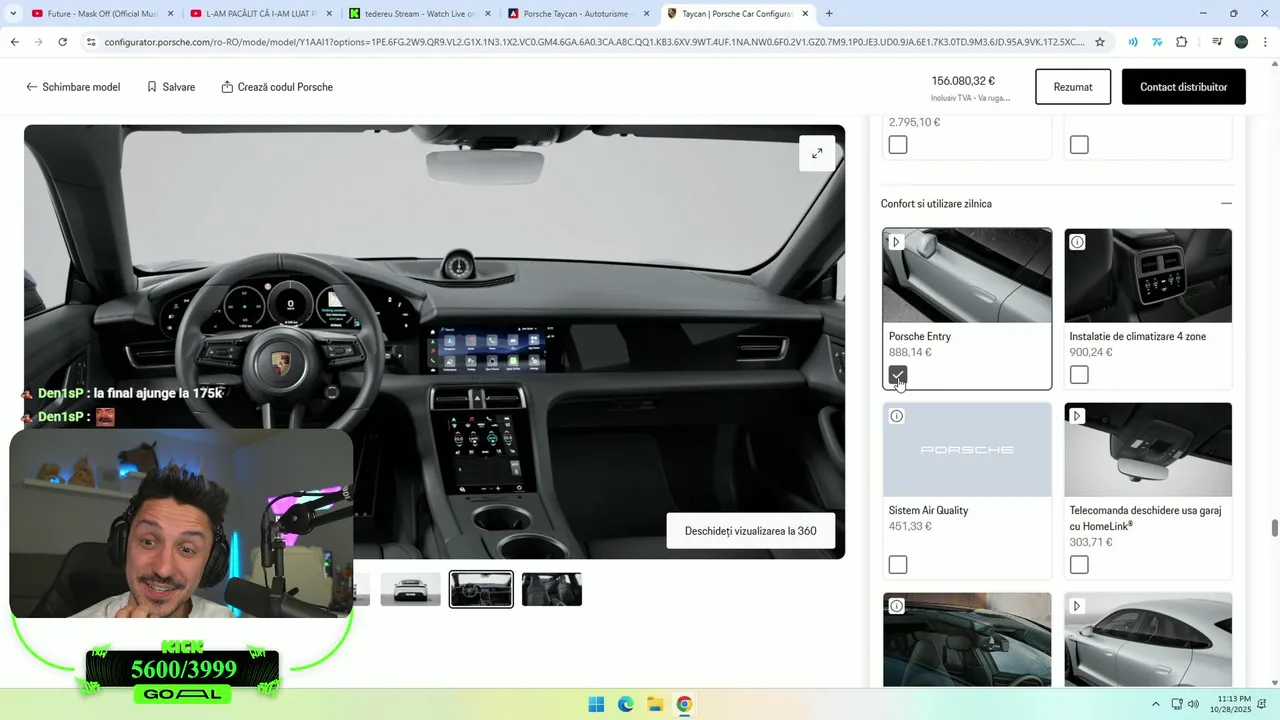
Task: Click Contact distribuitor button
Action: [1184, 87]
